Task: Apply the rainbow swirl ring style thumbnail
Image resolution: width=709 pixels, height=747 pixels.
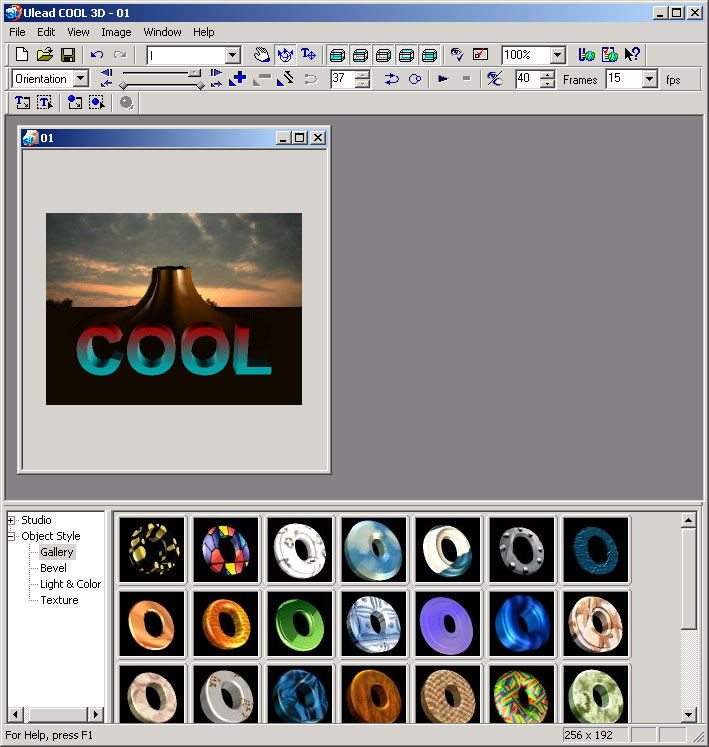Action: click(522, 695)
